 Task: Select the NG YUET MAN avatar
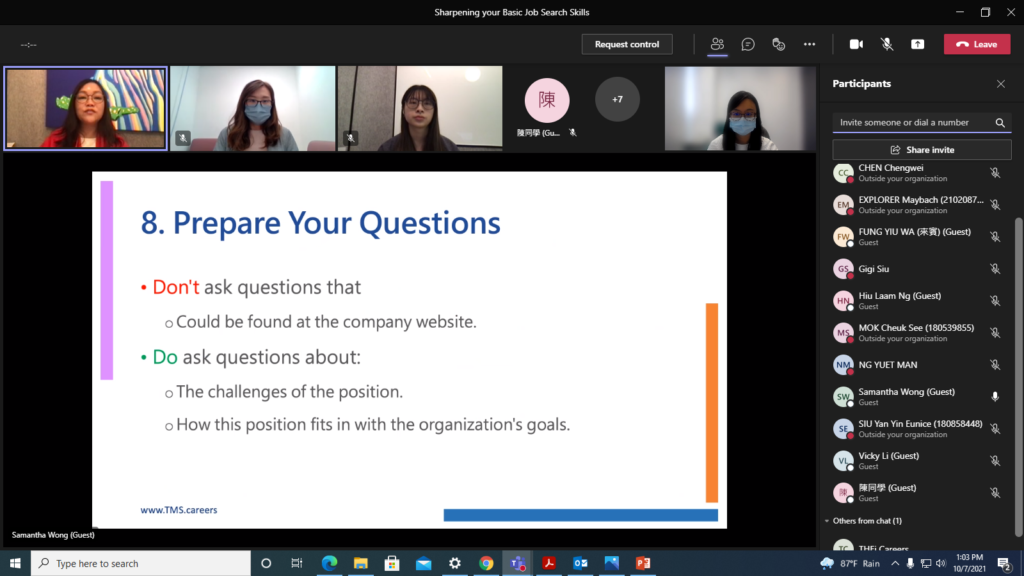tap(843, 365)
